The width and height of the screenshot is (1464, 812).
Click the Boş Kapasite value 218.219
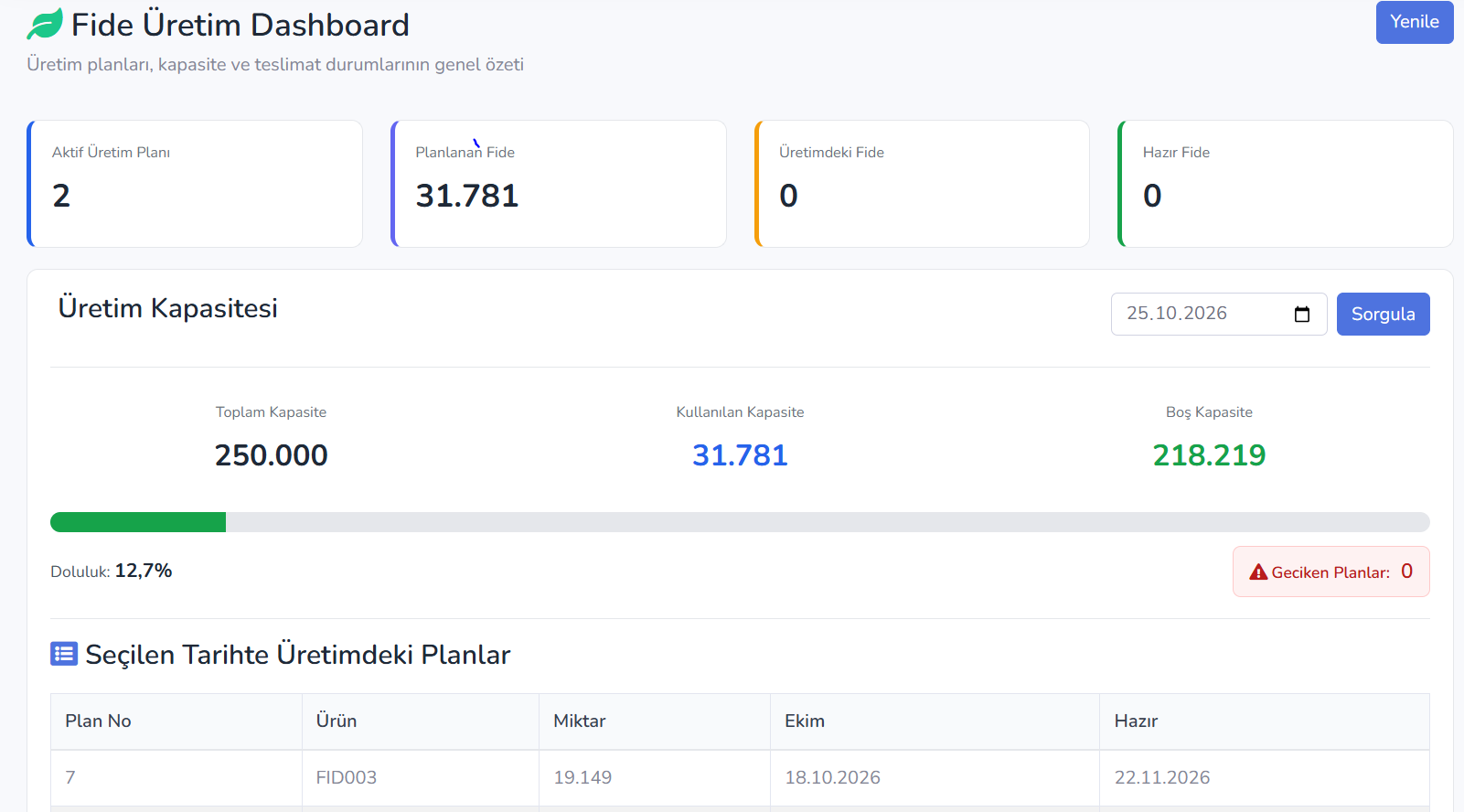pyautogui.click(x=1209, y=455)
